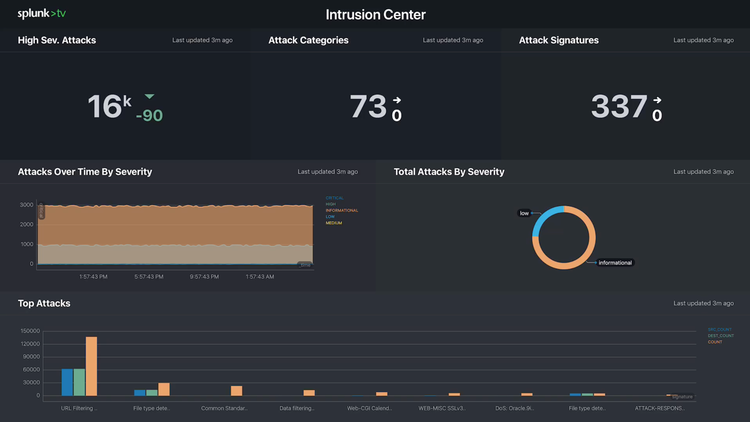750x422 pixels.
Task: Click the Attack Categories trend arrow
Action: tap(396, 100)
